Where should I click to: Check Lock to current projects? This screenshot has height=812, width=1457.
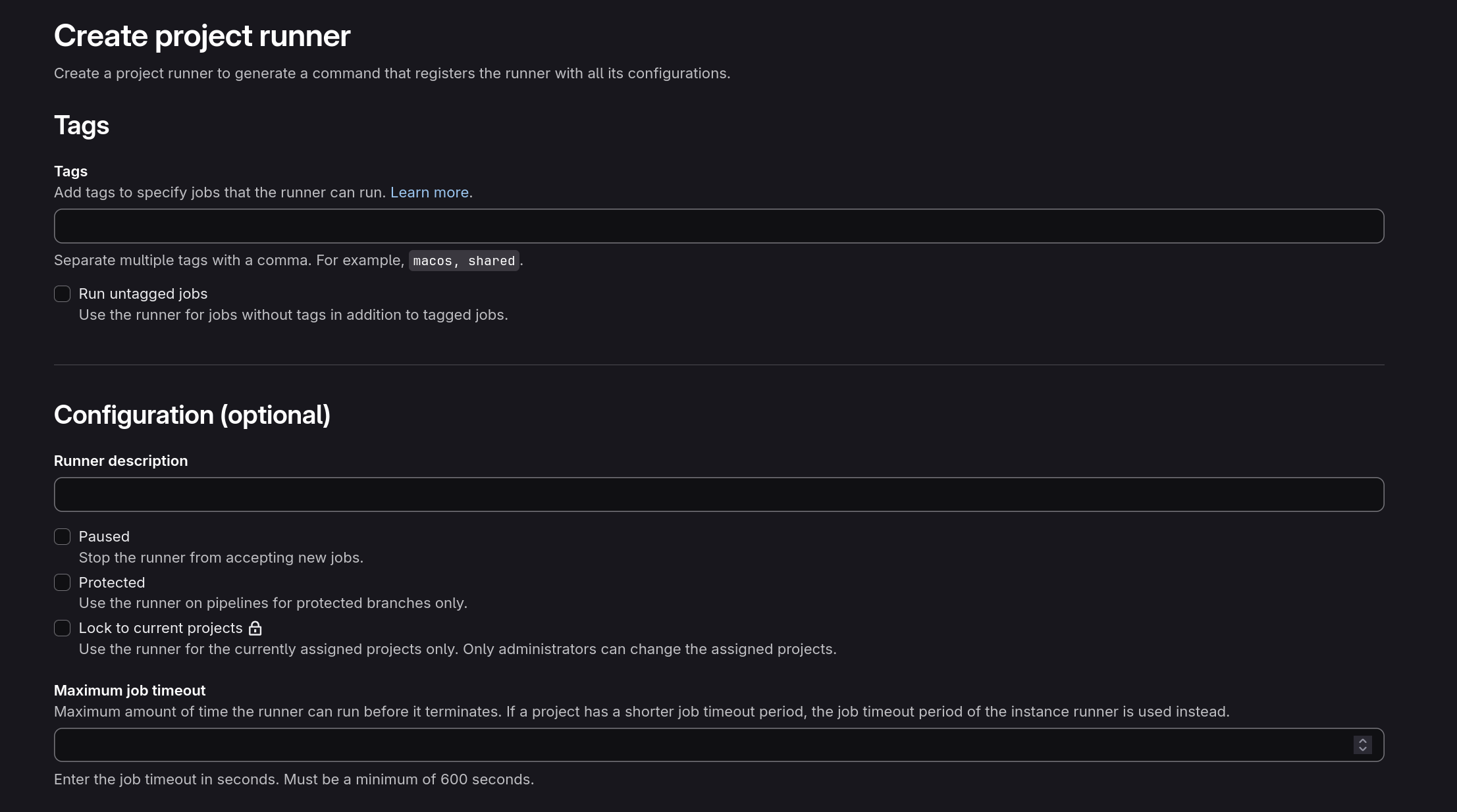[x=63, y=628]
